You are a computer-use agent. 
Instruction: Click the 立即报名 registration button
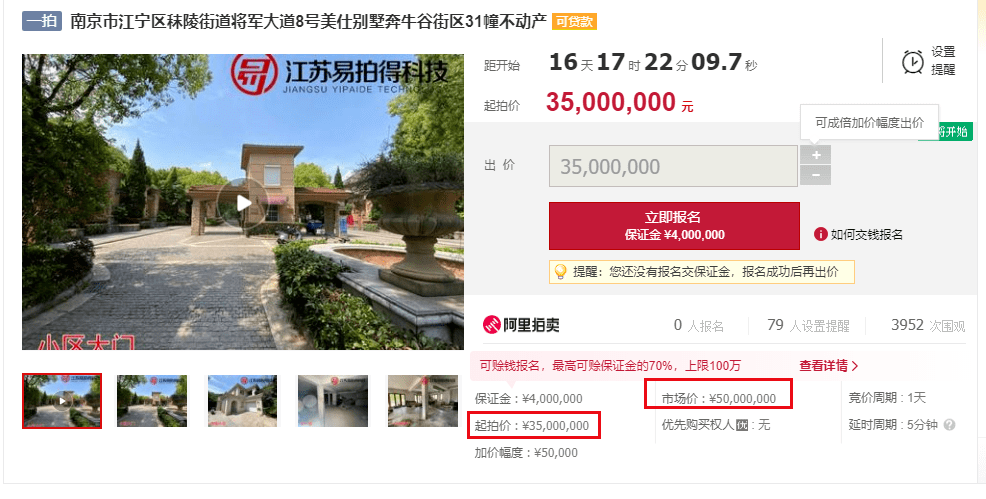point(674,226)
